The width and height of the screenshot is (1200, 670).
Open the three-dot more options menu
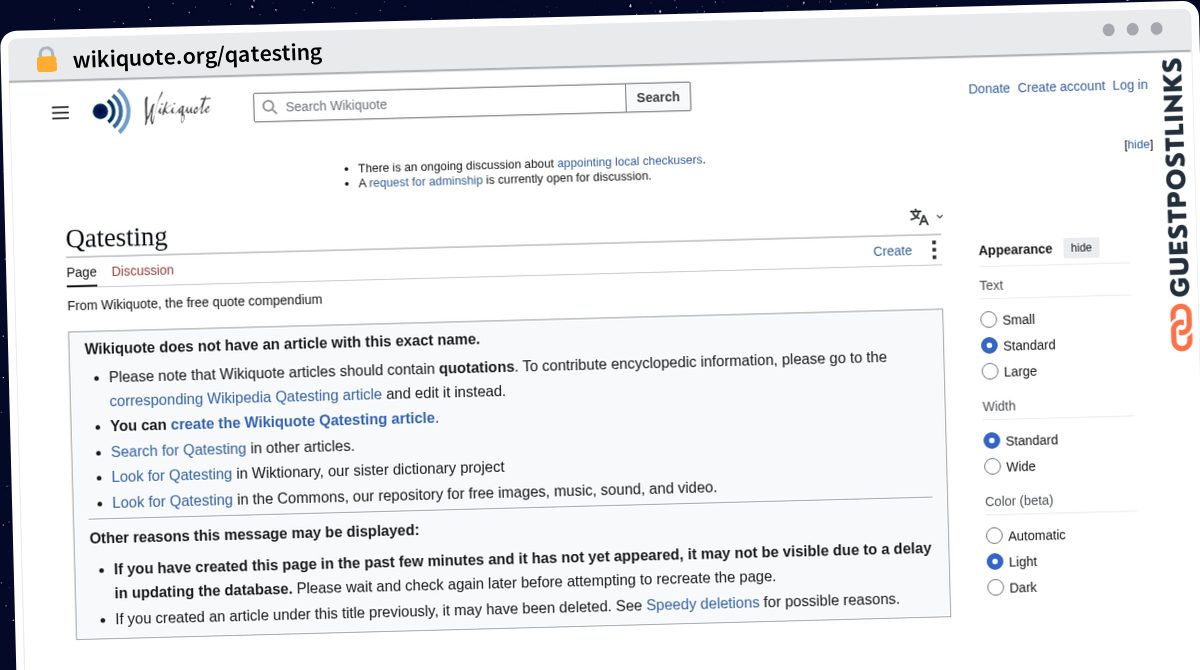click(x=934, y=250)
